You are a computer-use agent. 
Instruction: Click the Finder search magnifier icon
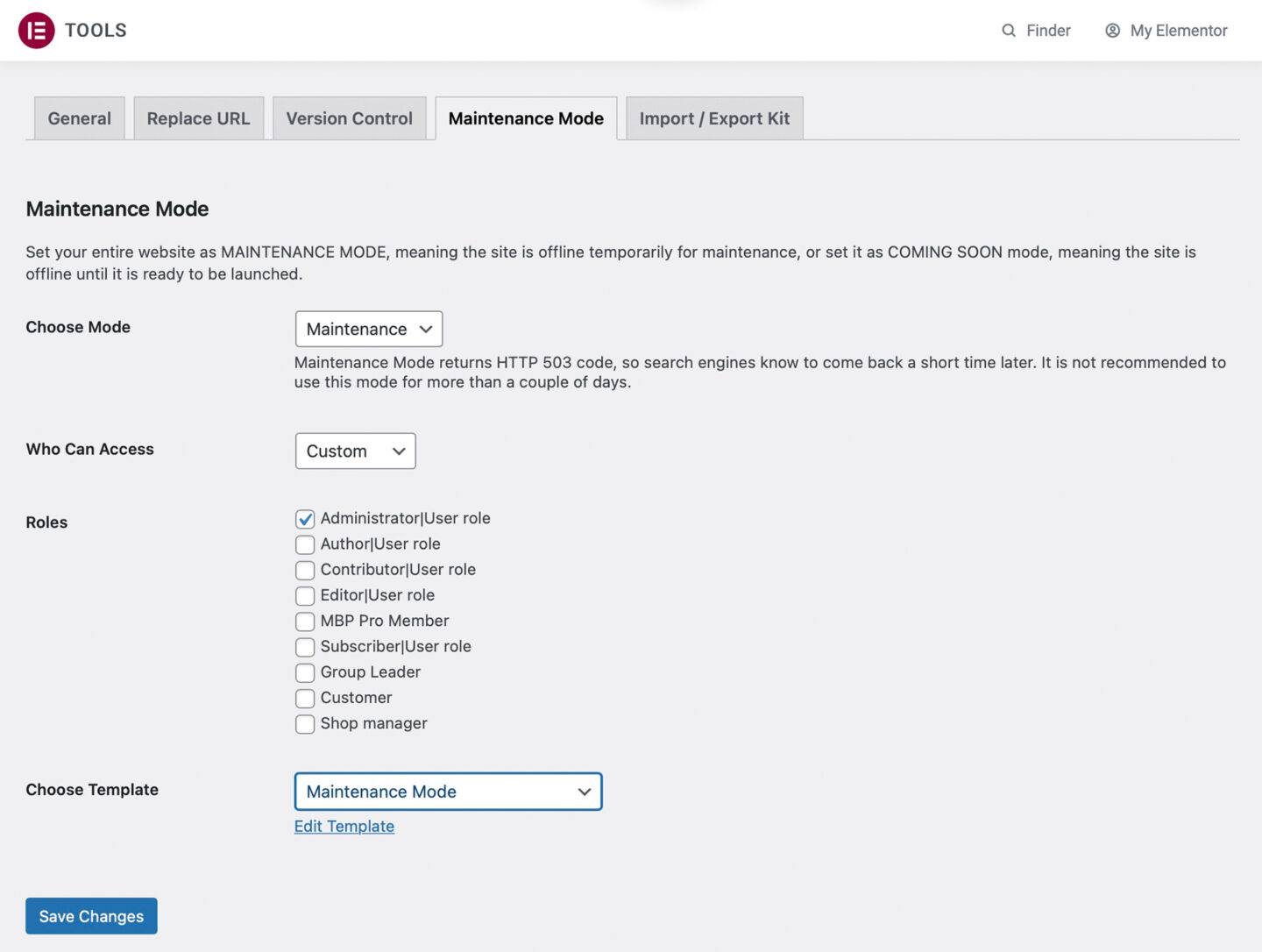pos(1009,31)
